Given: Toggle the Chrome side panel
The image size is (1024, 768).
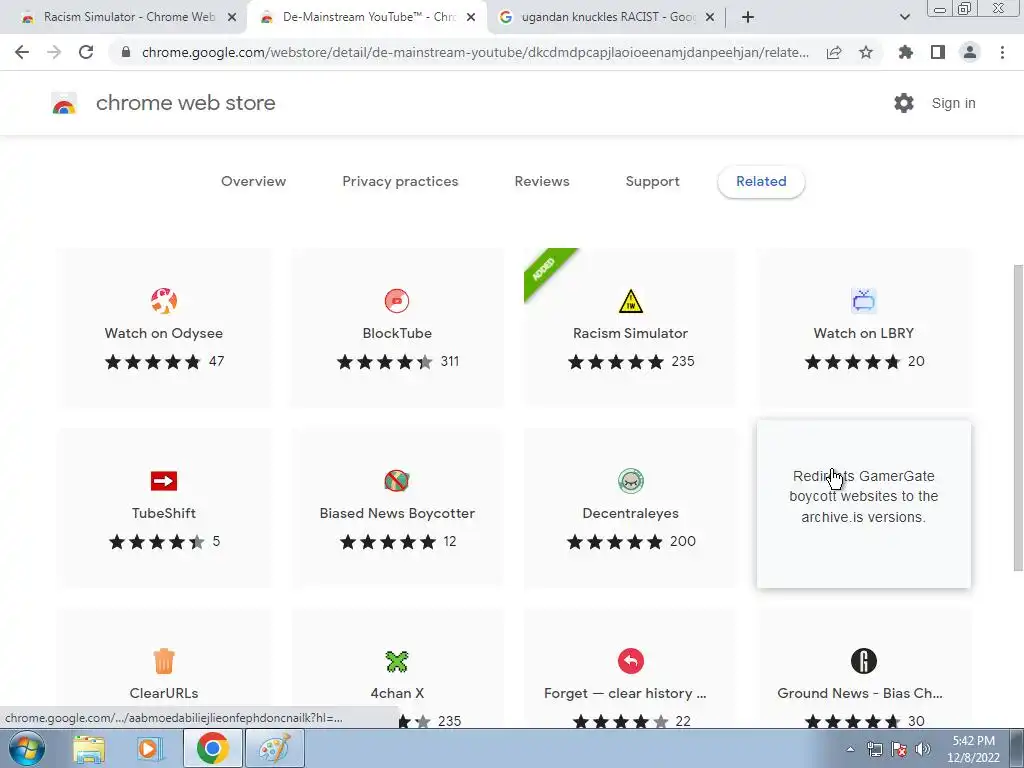Looking at the screenshot, I should click(938, 52).
